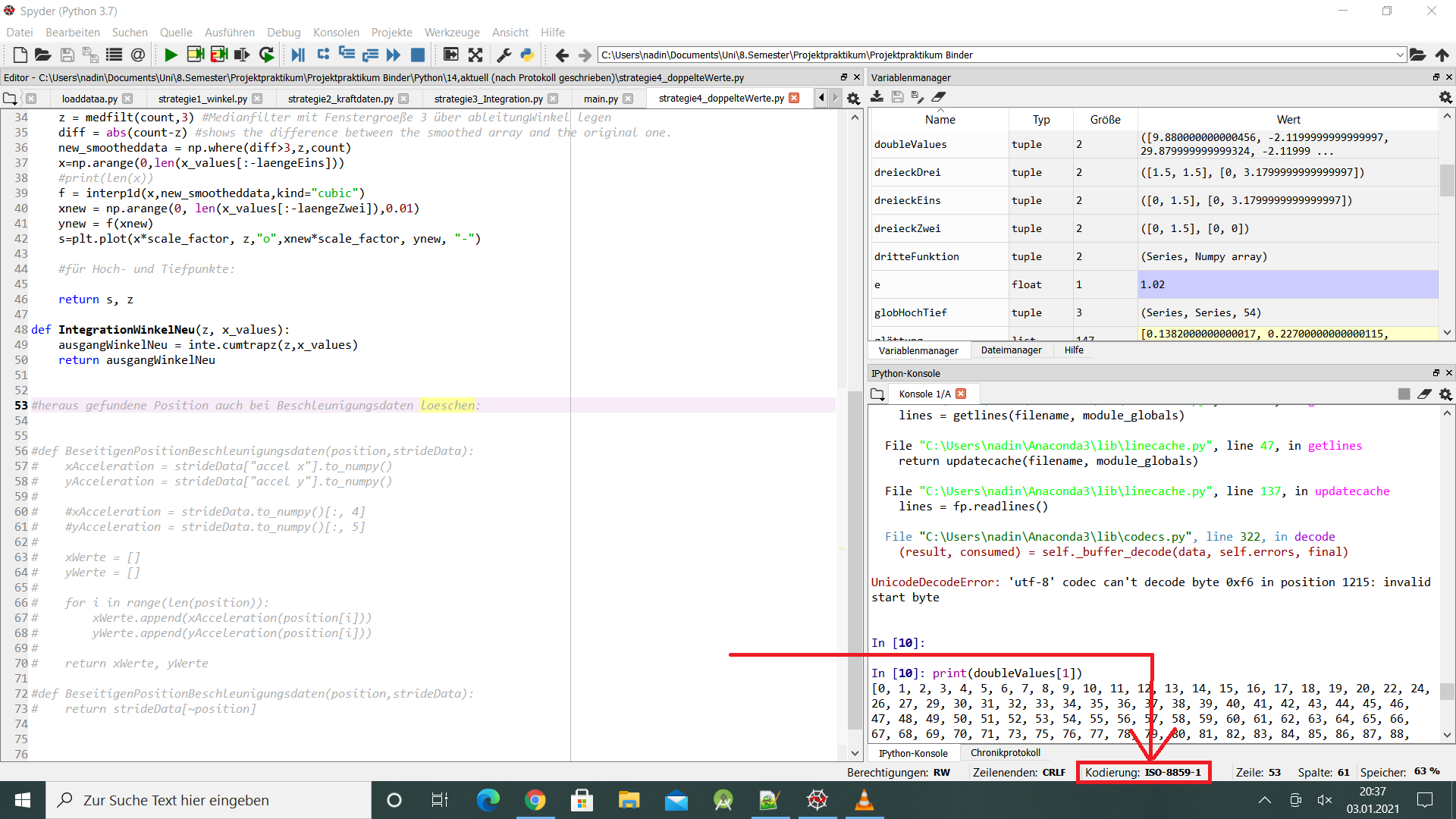Click the @ symbol finder icon

[x=137, y=55]
